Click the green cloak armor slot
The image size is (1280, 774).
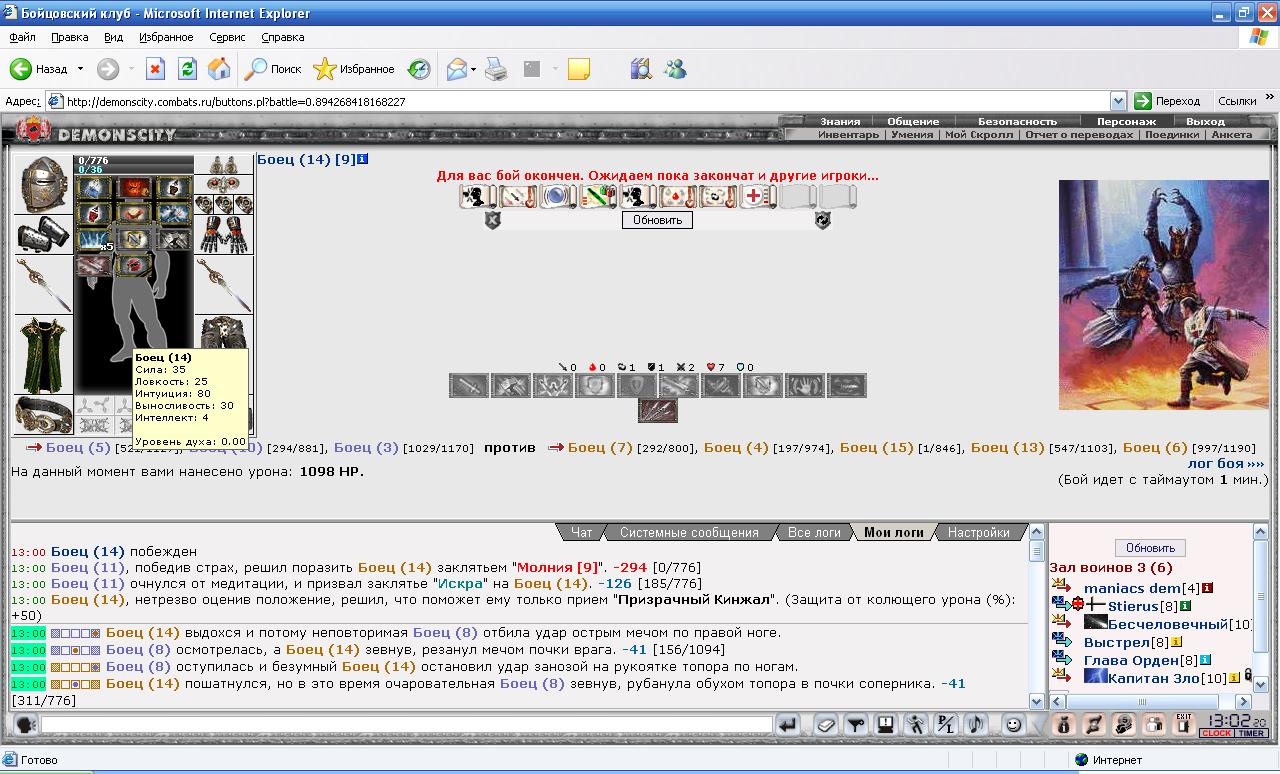point(44,355)
